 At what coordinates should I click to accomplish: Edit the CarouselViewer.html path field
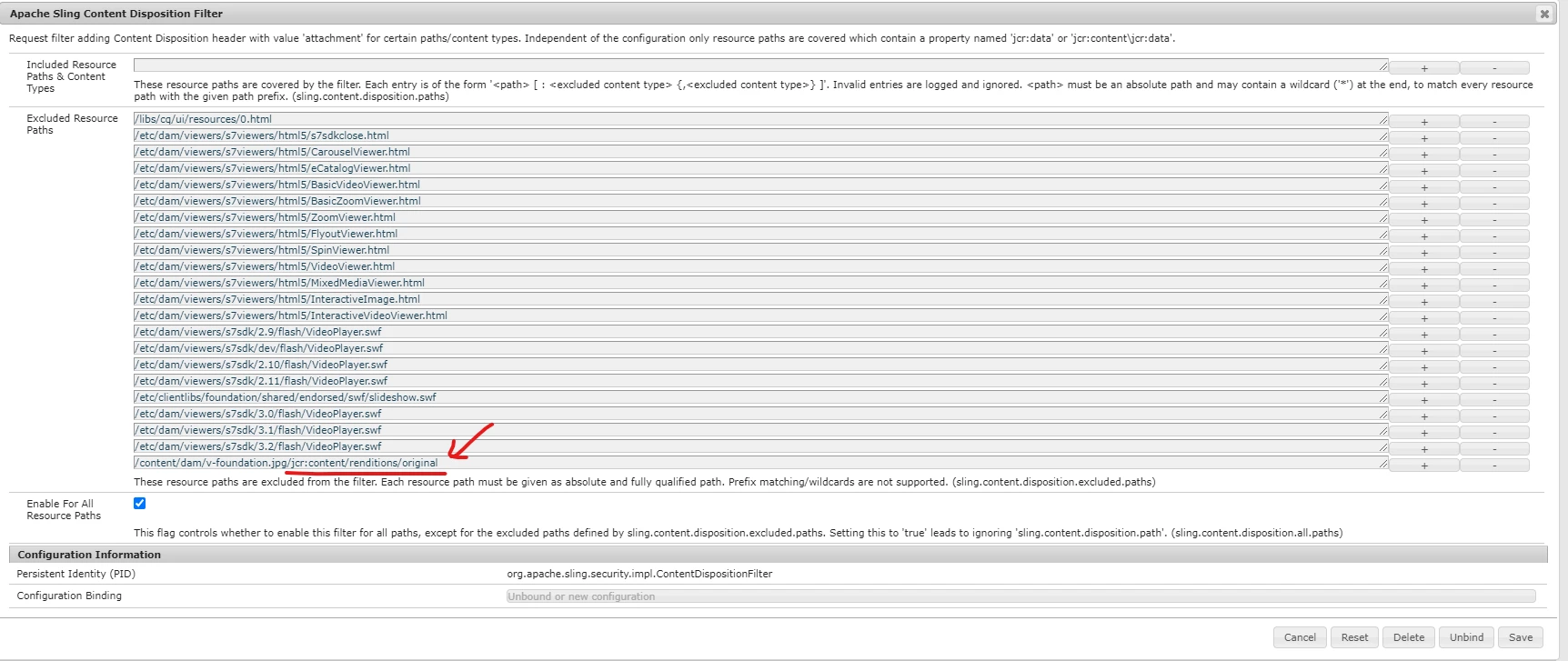[760, 152]
